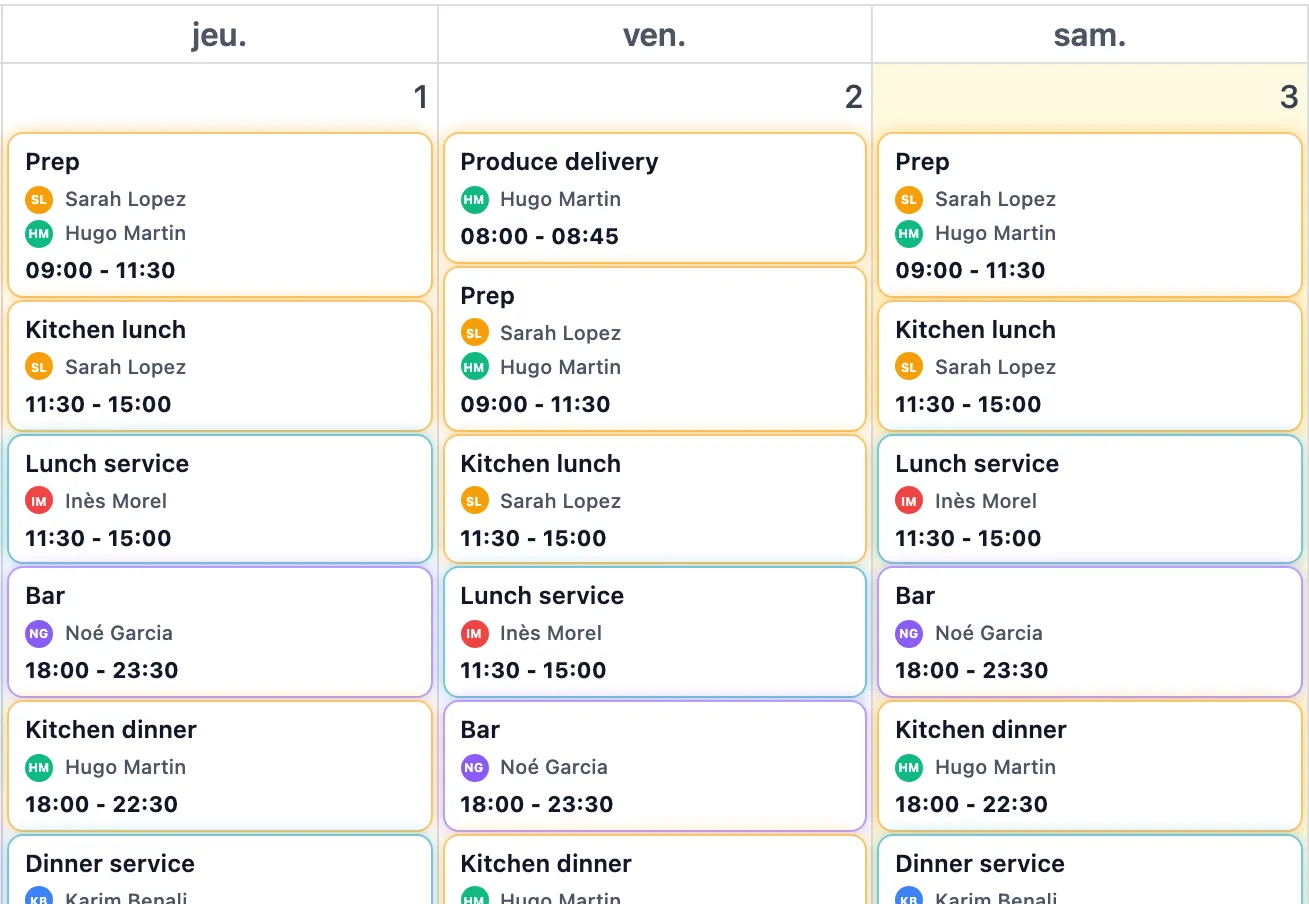Viewport: 1309px width, 904px height.
Task: Open Thursday's "Kitchen lunch" shift title
Action: pyautogui.click(x=105, y=330)
